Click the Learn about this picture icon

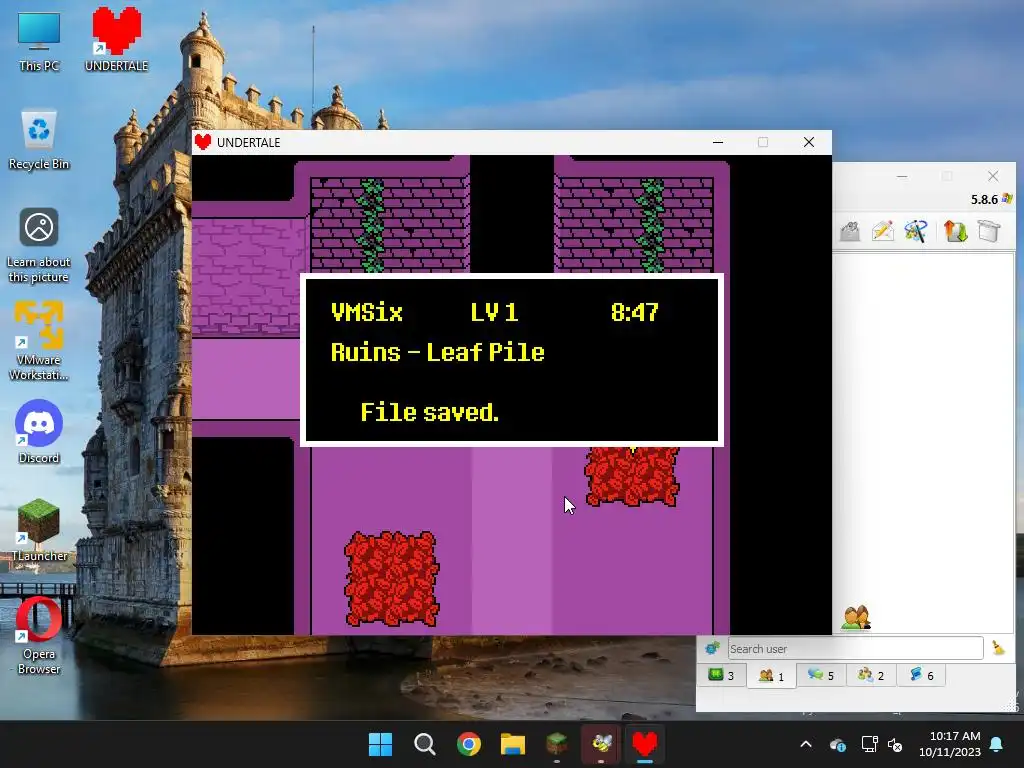pos(39,245)
